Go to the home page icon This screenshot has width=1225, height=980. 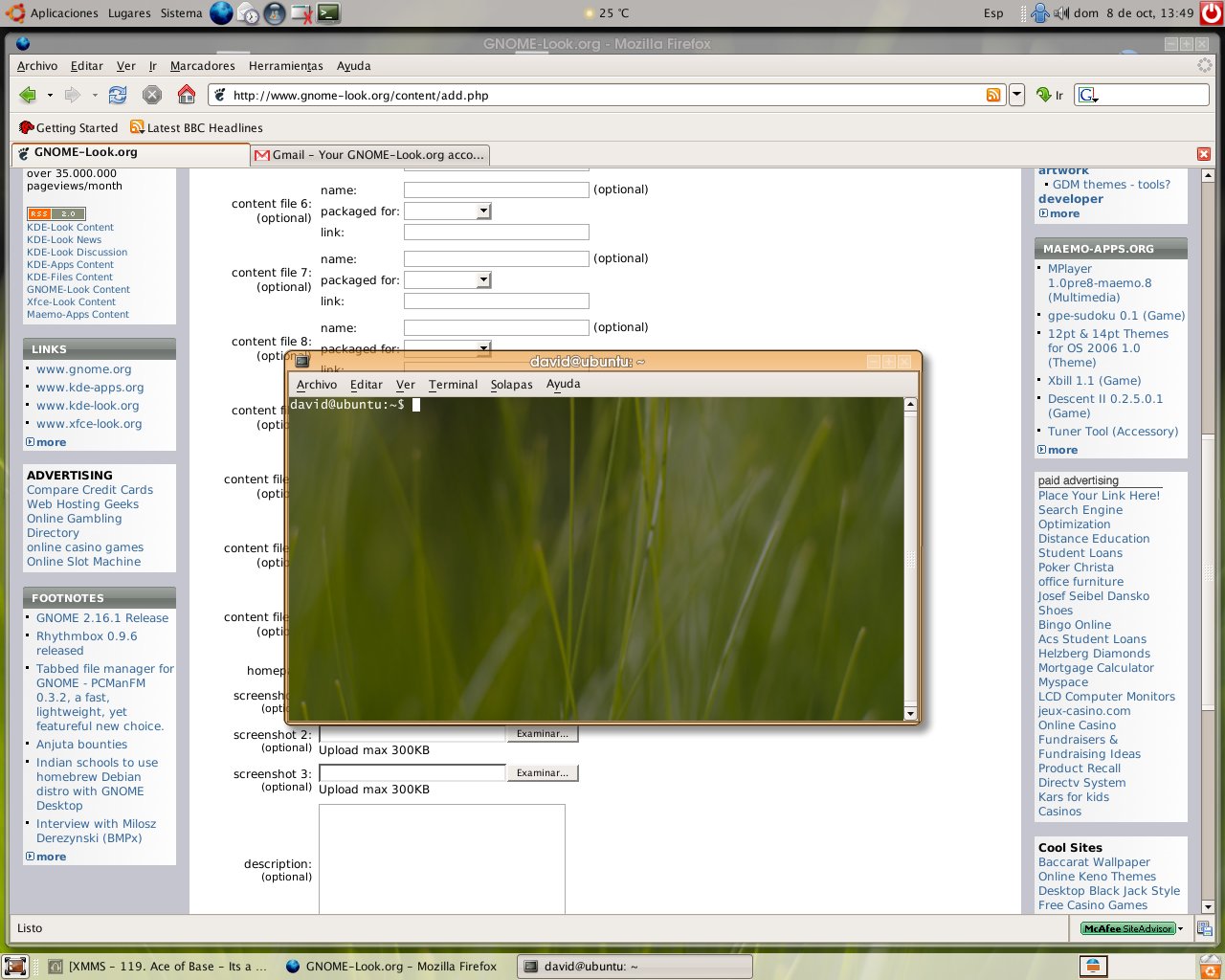[x=187, y=94]
